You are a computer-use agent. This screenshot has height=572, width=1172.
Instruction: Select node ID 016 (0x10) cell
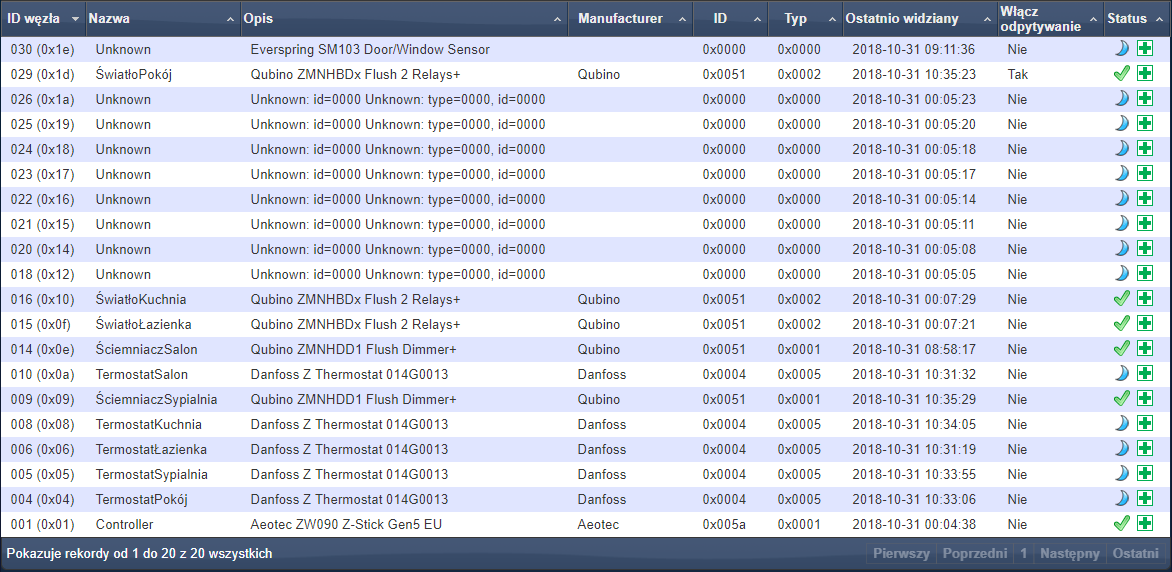pos(43,299)
